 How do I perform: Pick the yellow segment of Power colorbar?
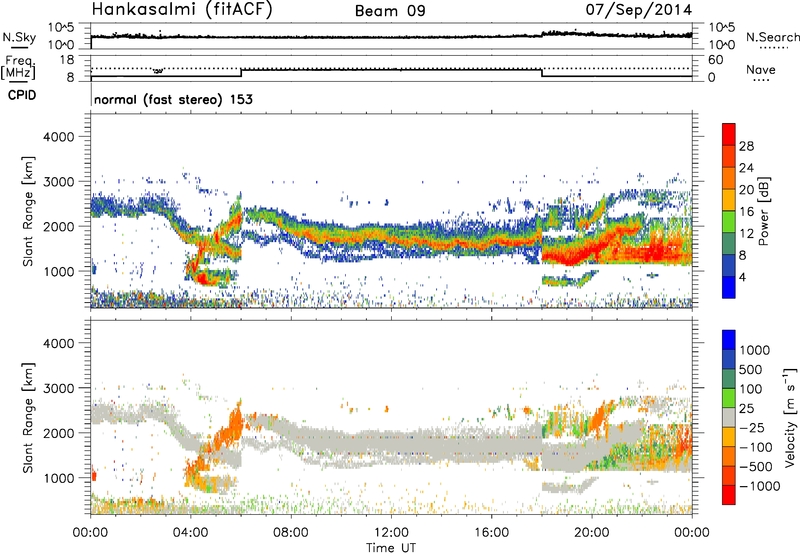coord(729,200)
